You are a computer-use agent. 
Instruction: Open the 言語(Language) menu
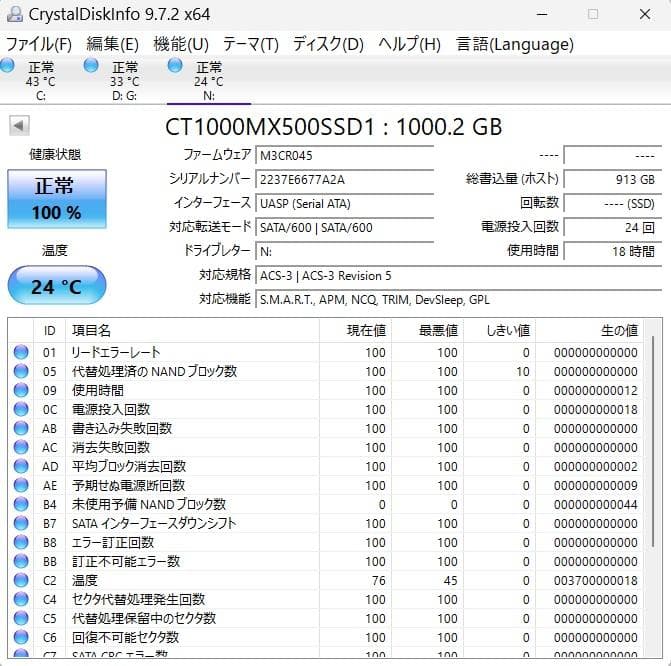(x=515, y=44)
